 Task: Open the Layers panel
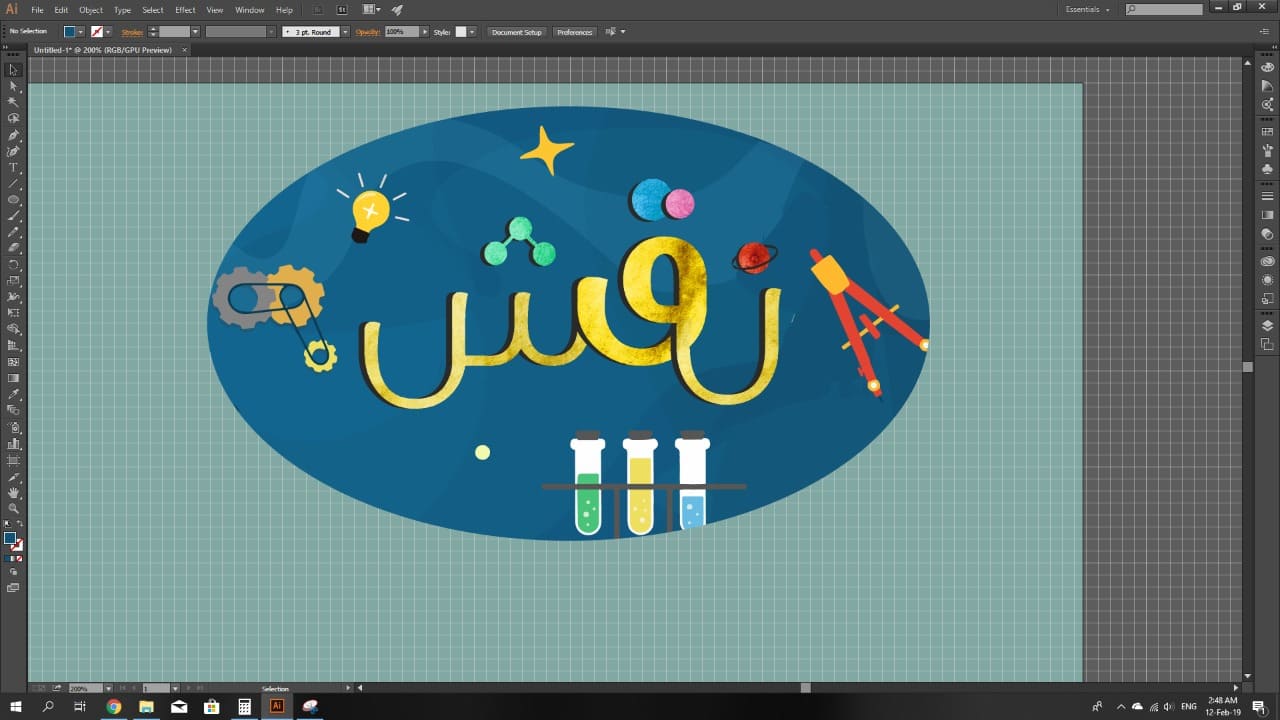pyautogui.click(x=1267, y=326)
